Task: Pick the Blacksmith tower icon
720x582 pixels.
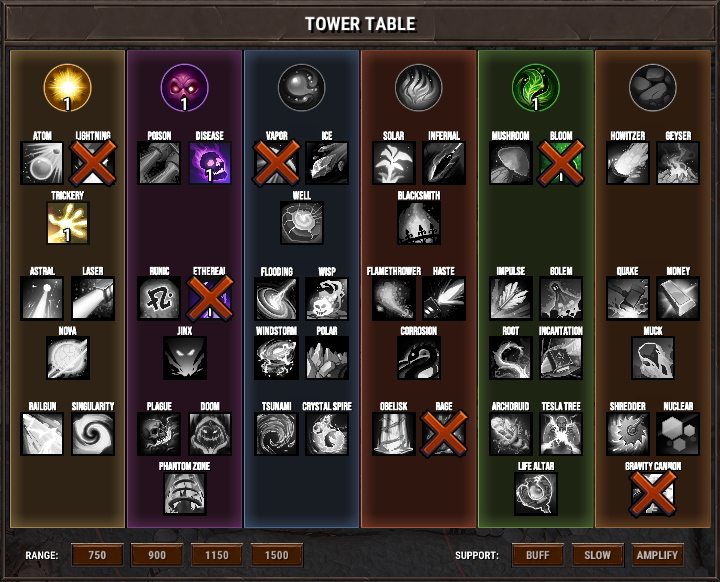Action: [419, 223]
